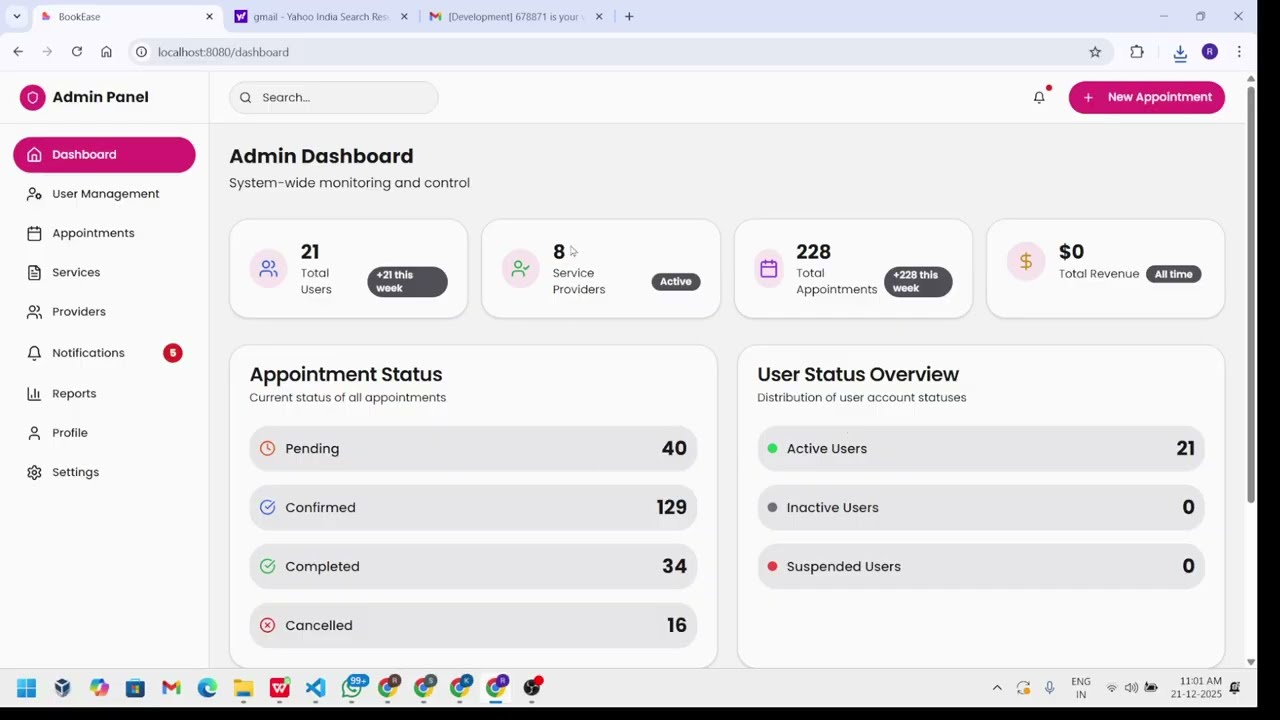Go to Profile in the sidebar
The width and height of the screenshot is (1280, 720).
click(x=104, y=433)
